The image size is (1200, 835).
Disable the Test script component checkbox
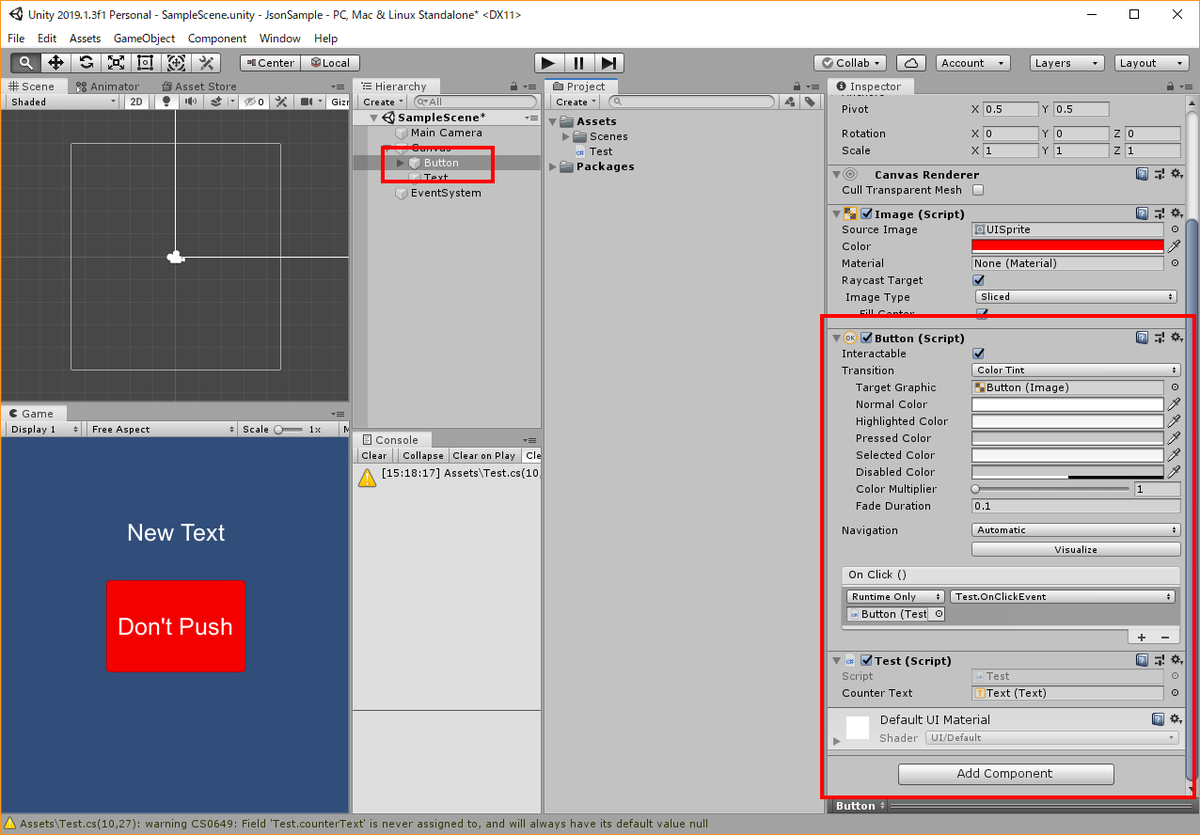[867, 660]
